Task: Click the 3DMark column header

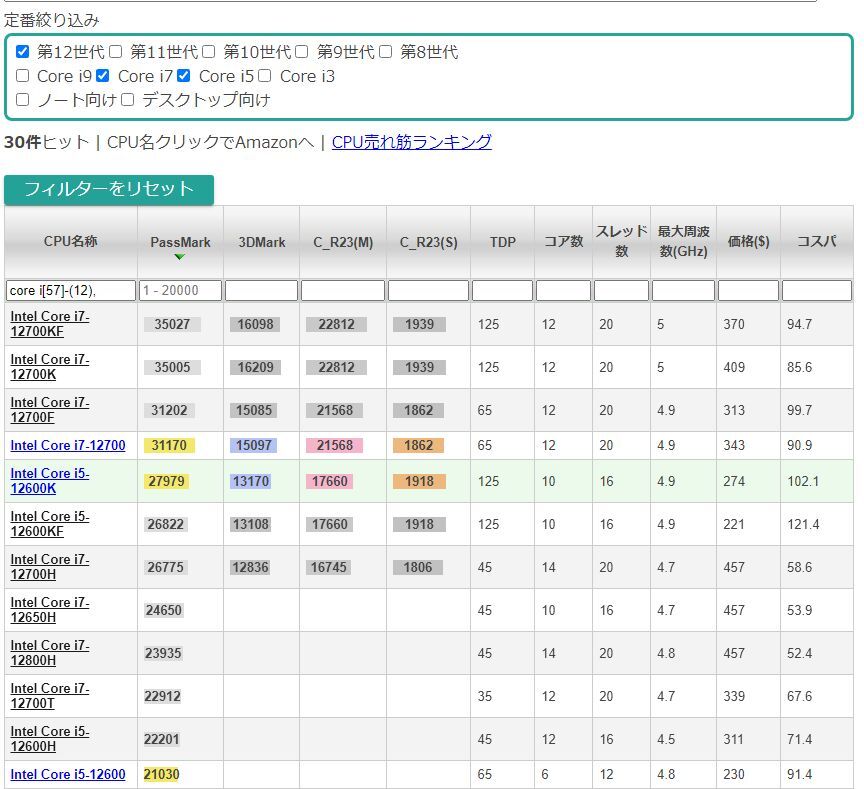Action: [261, 241]
